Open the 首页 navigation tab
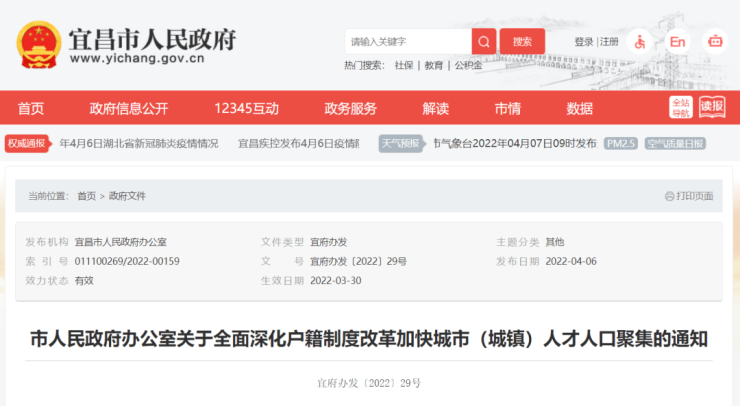 (31, 108)
